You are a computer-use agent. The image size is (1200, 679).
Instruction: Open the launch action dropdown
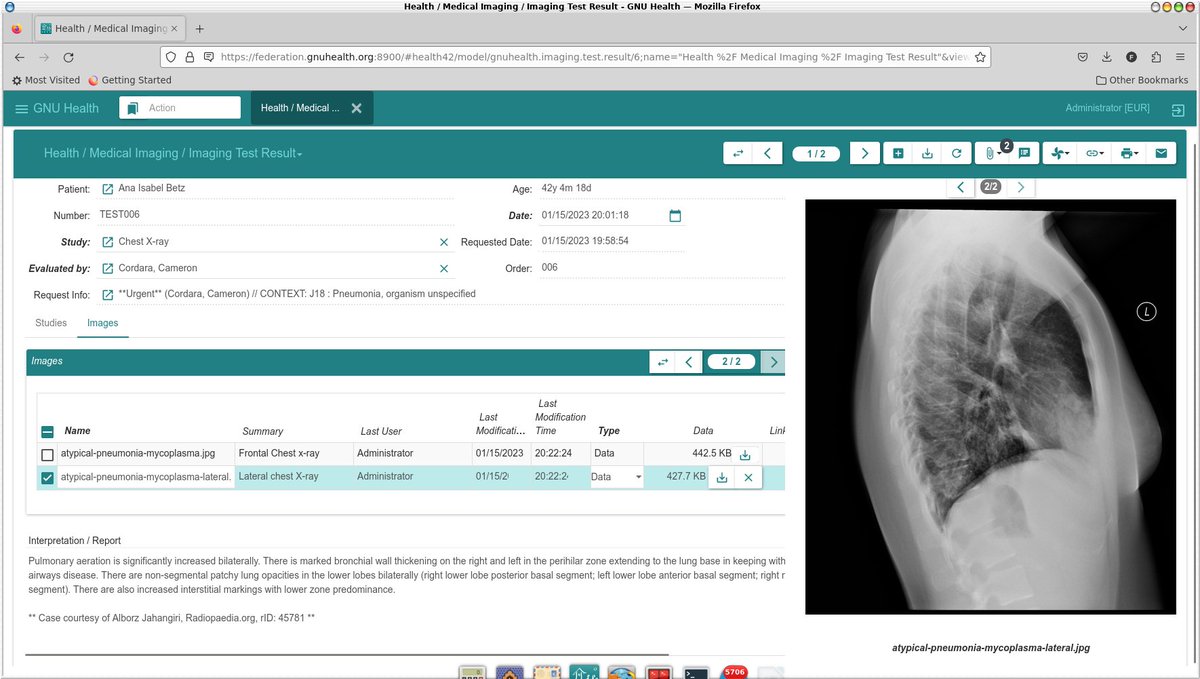1059,153
